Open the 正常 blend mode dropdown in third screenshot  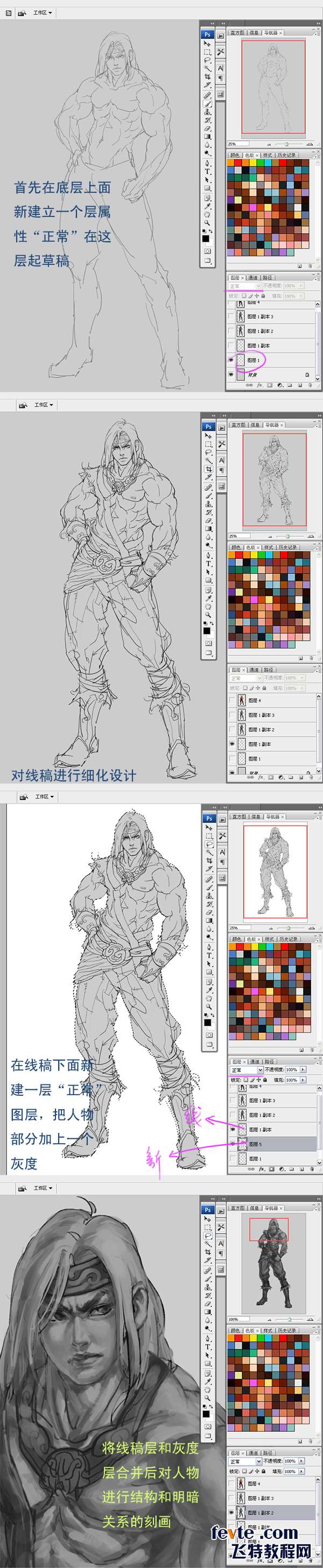[247, 1070]
